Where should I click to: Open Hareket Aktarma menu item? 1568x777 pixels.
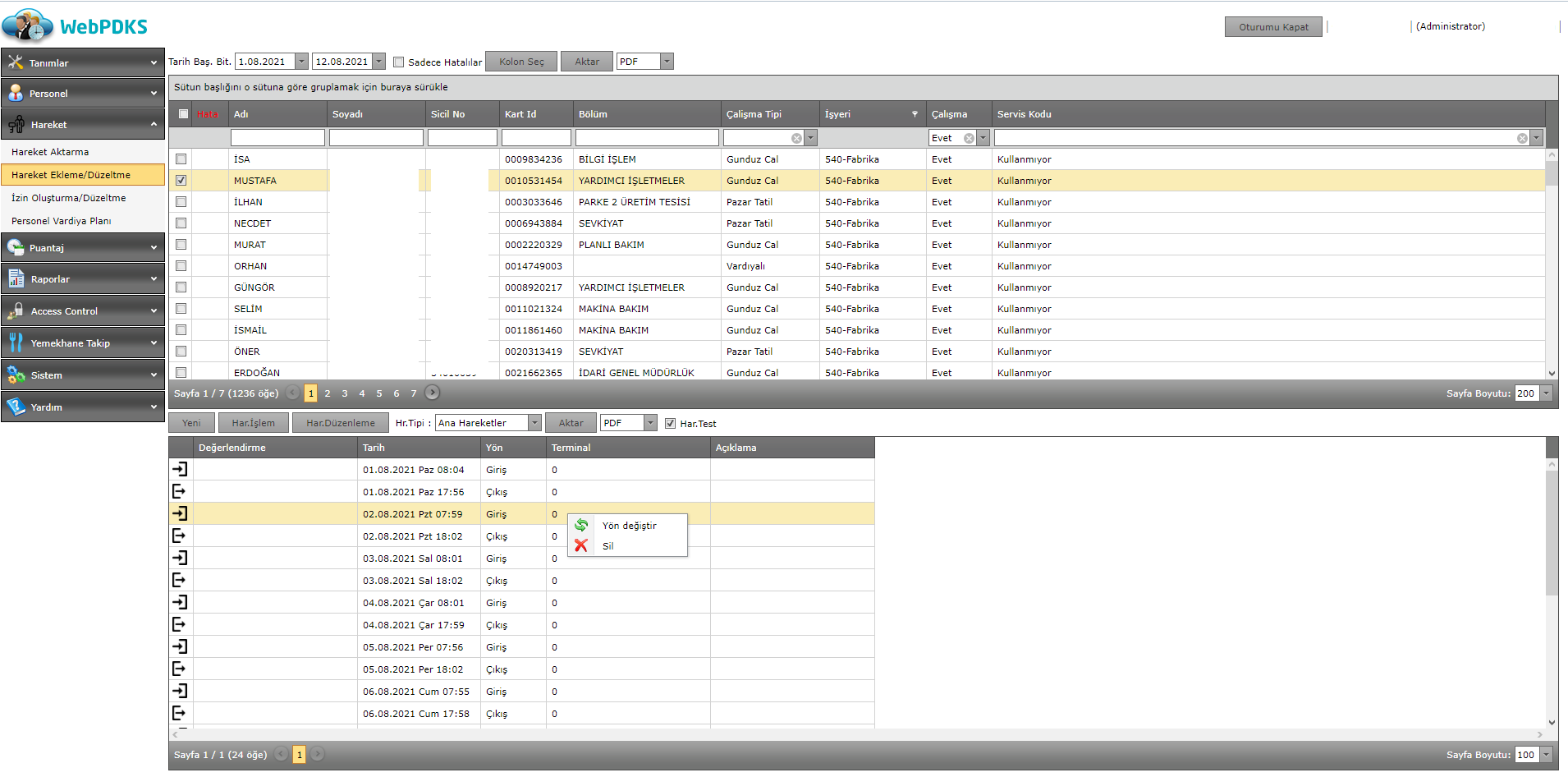click(x=50, y=152)
